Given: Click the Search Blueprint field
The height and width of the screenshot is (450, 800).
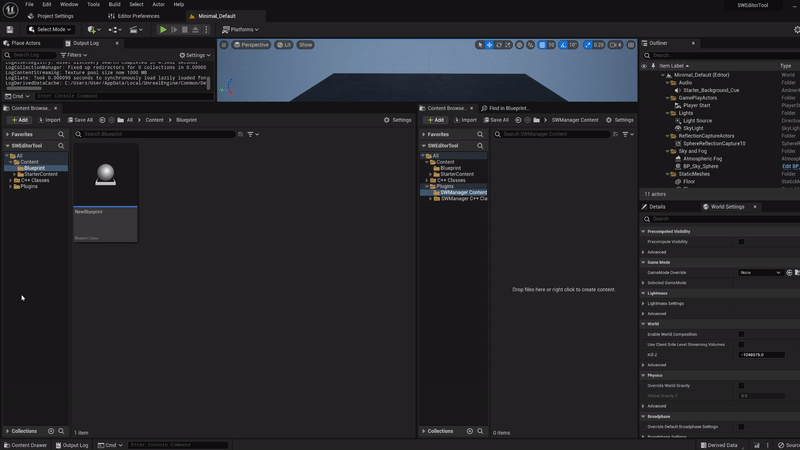Looking at the screenshot, I should tap(155, 134).
